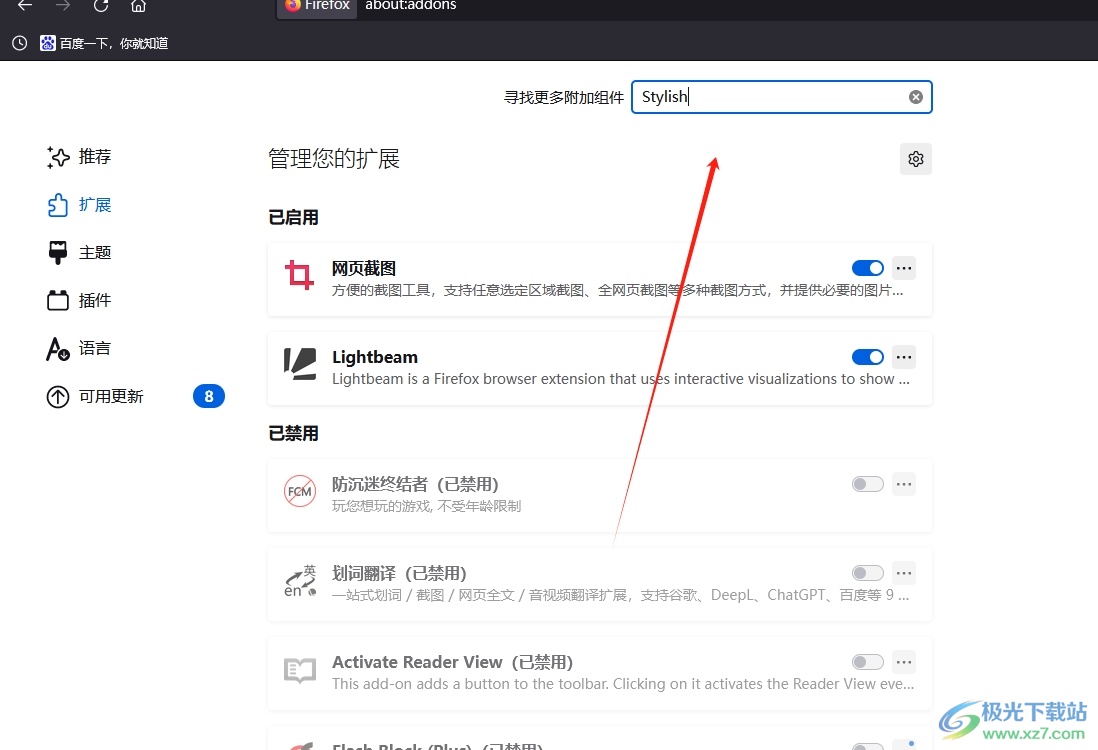The height and width of the screenshot is (750, 1098).
Task: Select the 插件 sidebar category
Action: point(79,300)
